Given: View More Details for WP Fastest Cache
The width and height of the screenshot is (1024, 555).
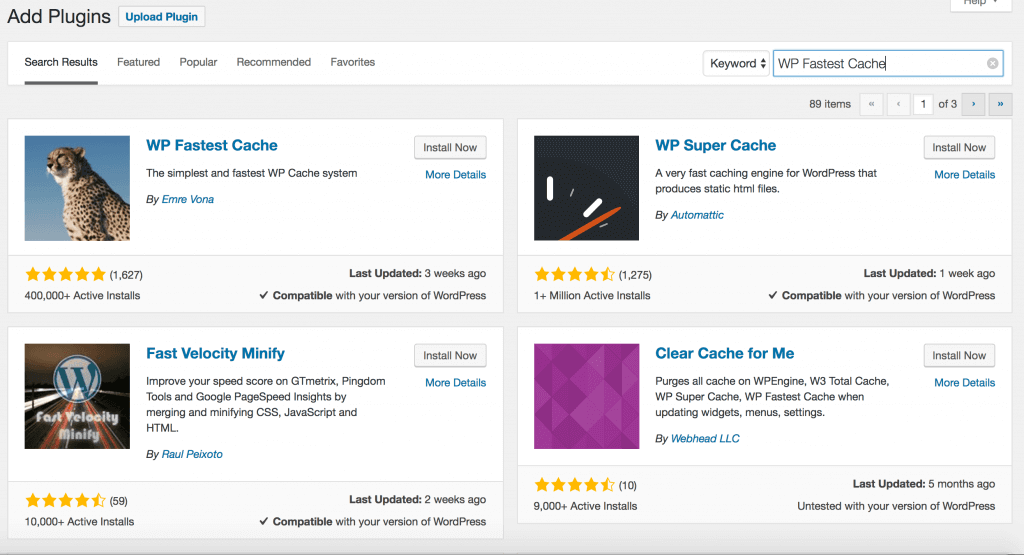Looking at the screenshot, I should point(455,174).
